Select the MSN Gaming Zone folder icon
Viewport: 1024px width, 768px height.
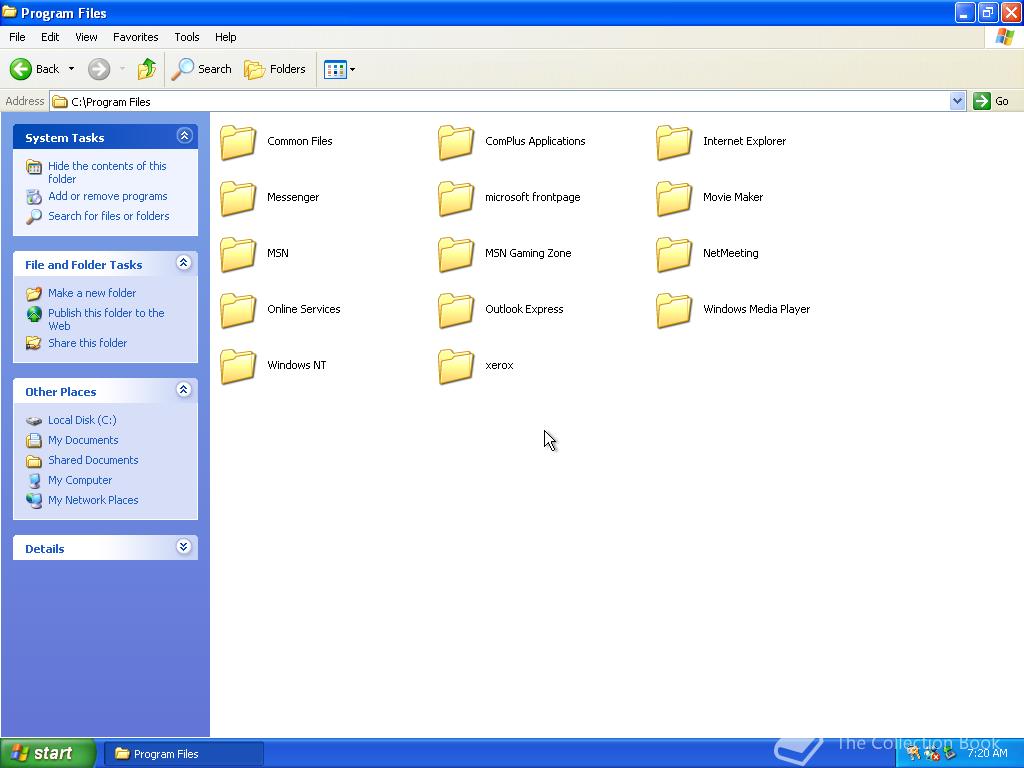[456, 254]
